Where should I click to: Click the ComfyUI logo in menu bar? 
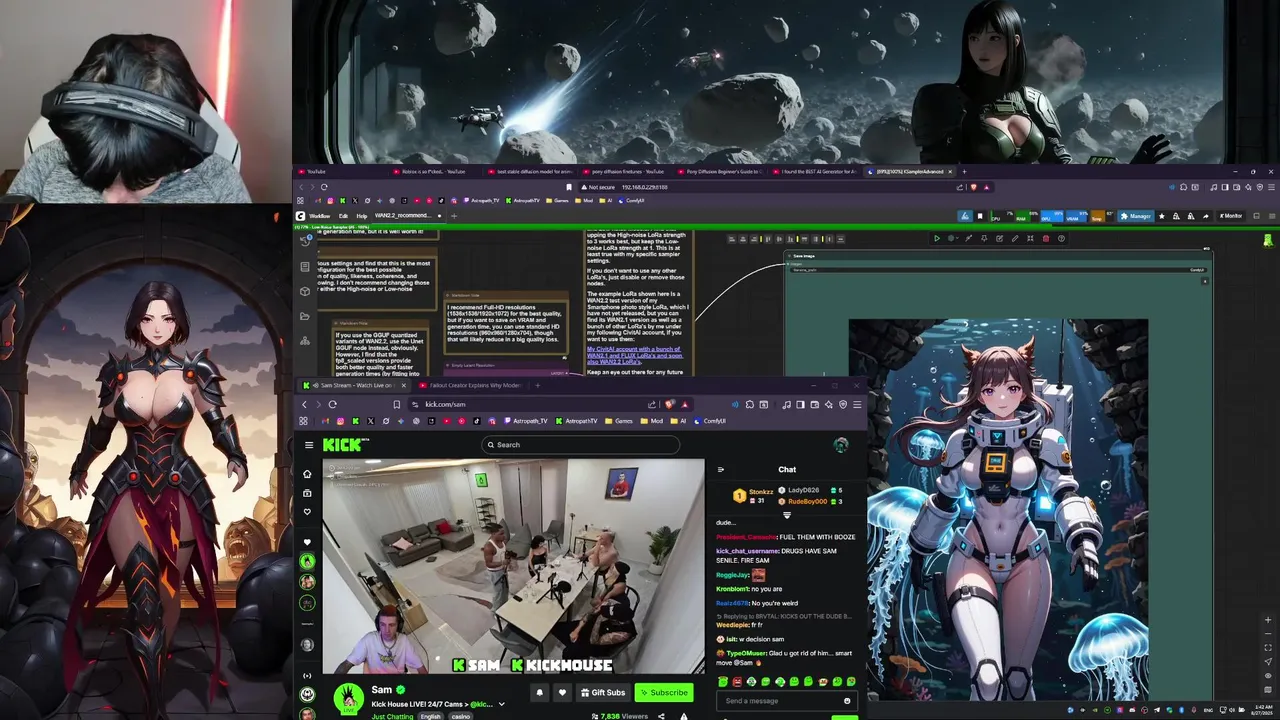click(300, 216)
